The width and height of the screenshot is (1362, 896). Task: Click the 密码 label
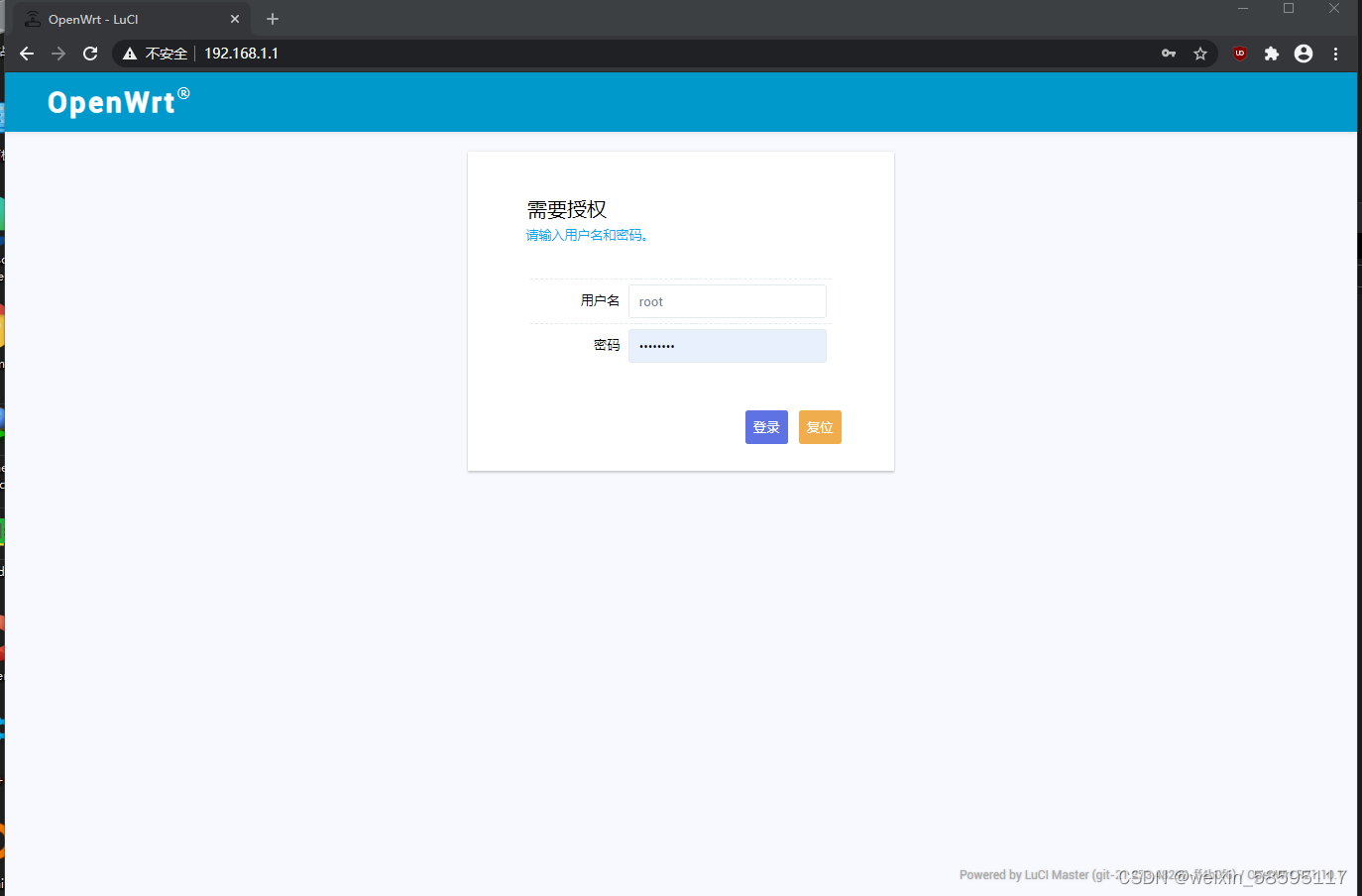click(607, 345)
